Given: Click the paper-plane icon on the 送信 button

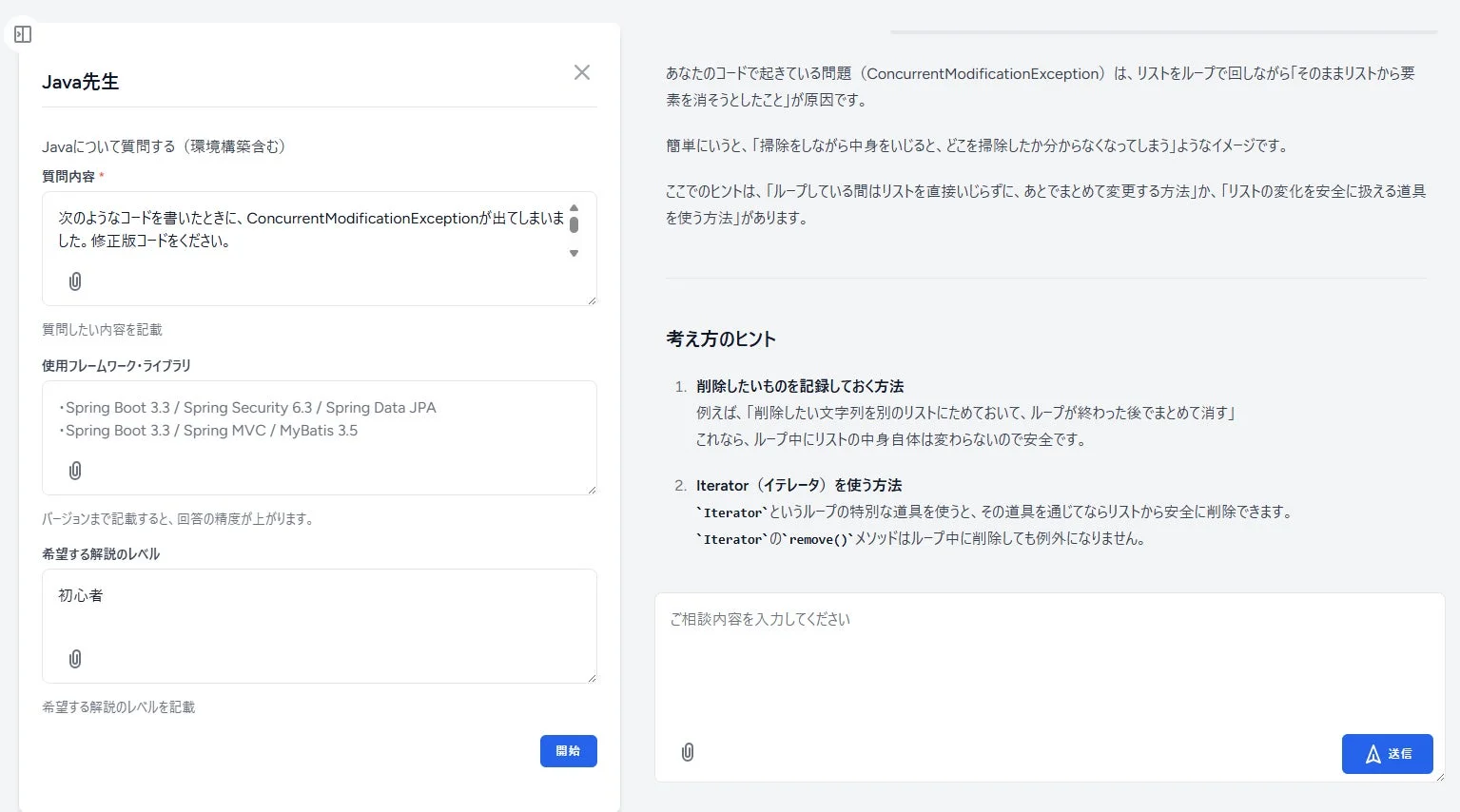Looking at the screenshot, I should (x=1372, y=753).
